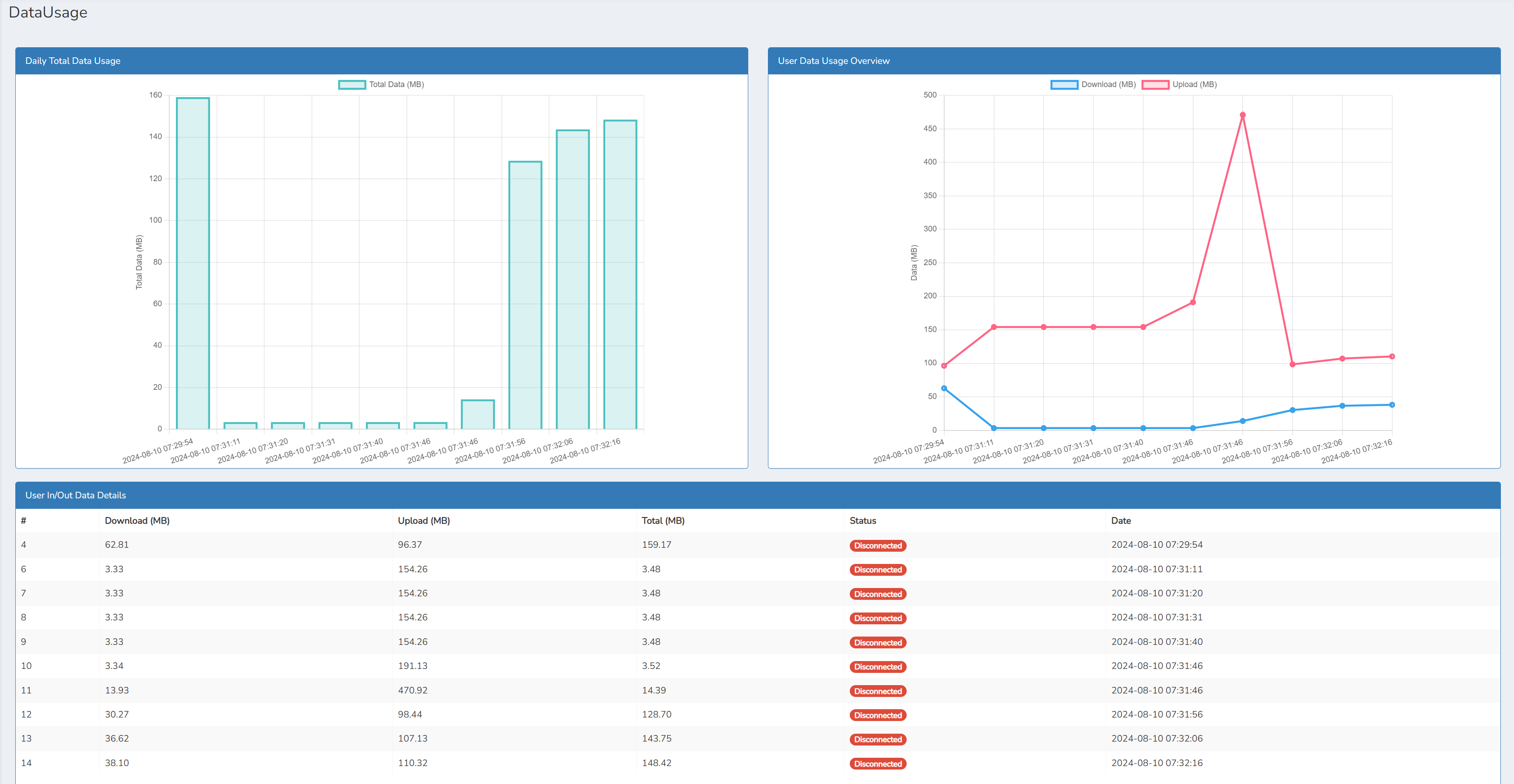Click the bar for 2024-08-10 07:32:16

click(x=620, y=274)
